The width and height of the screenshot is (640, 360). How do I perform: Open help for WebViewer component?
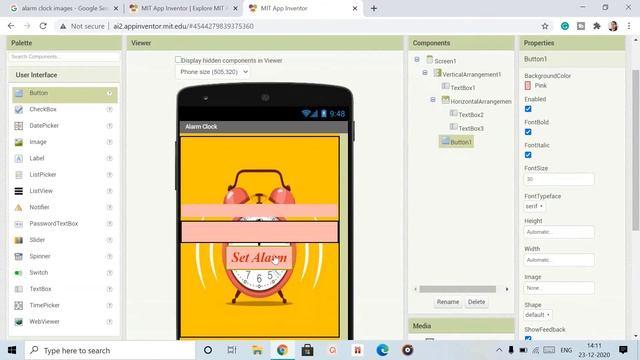(x=109, y=322)
